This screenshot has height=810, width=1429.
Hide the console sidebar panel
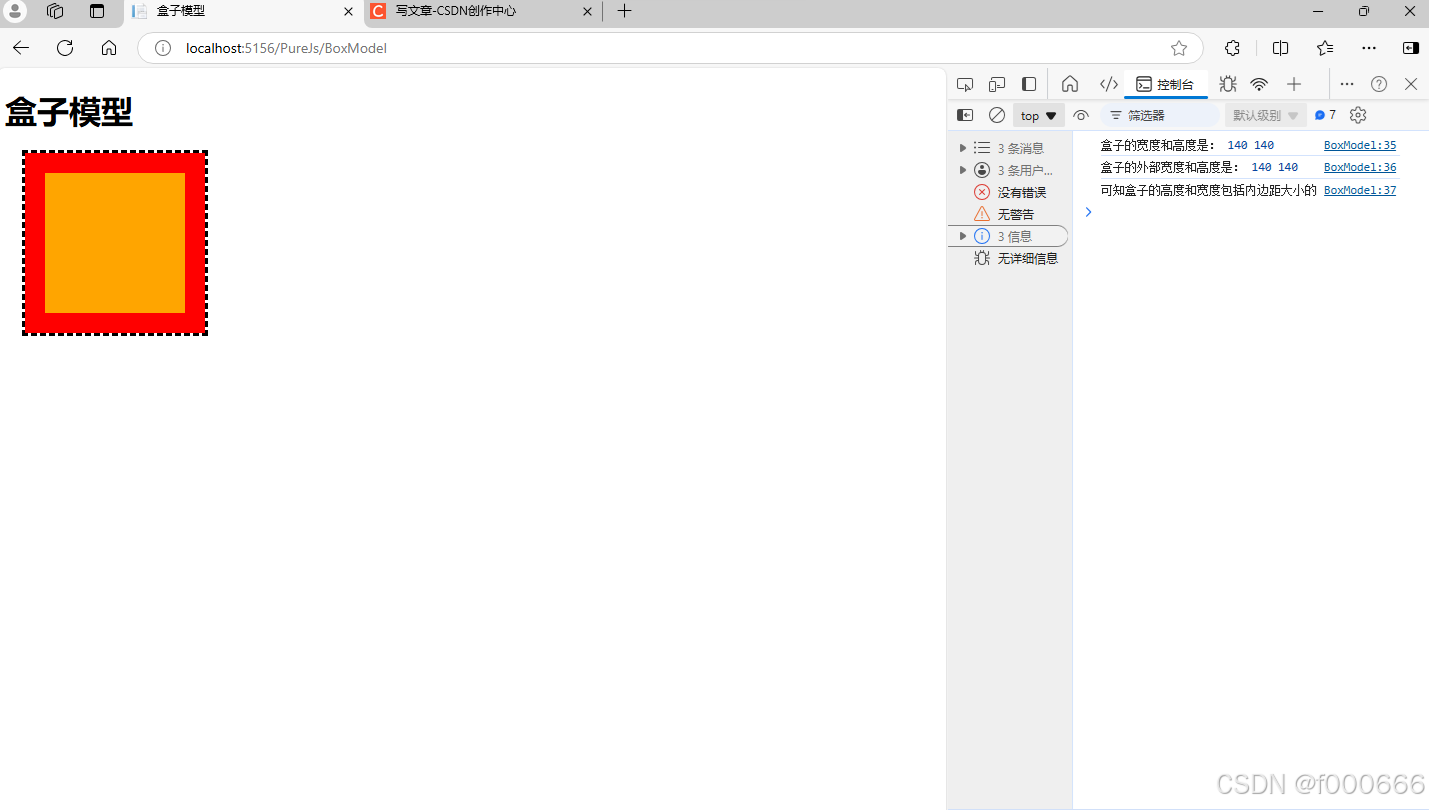tap(965, 115)
